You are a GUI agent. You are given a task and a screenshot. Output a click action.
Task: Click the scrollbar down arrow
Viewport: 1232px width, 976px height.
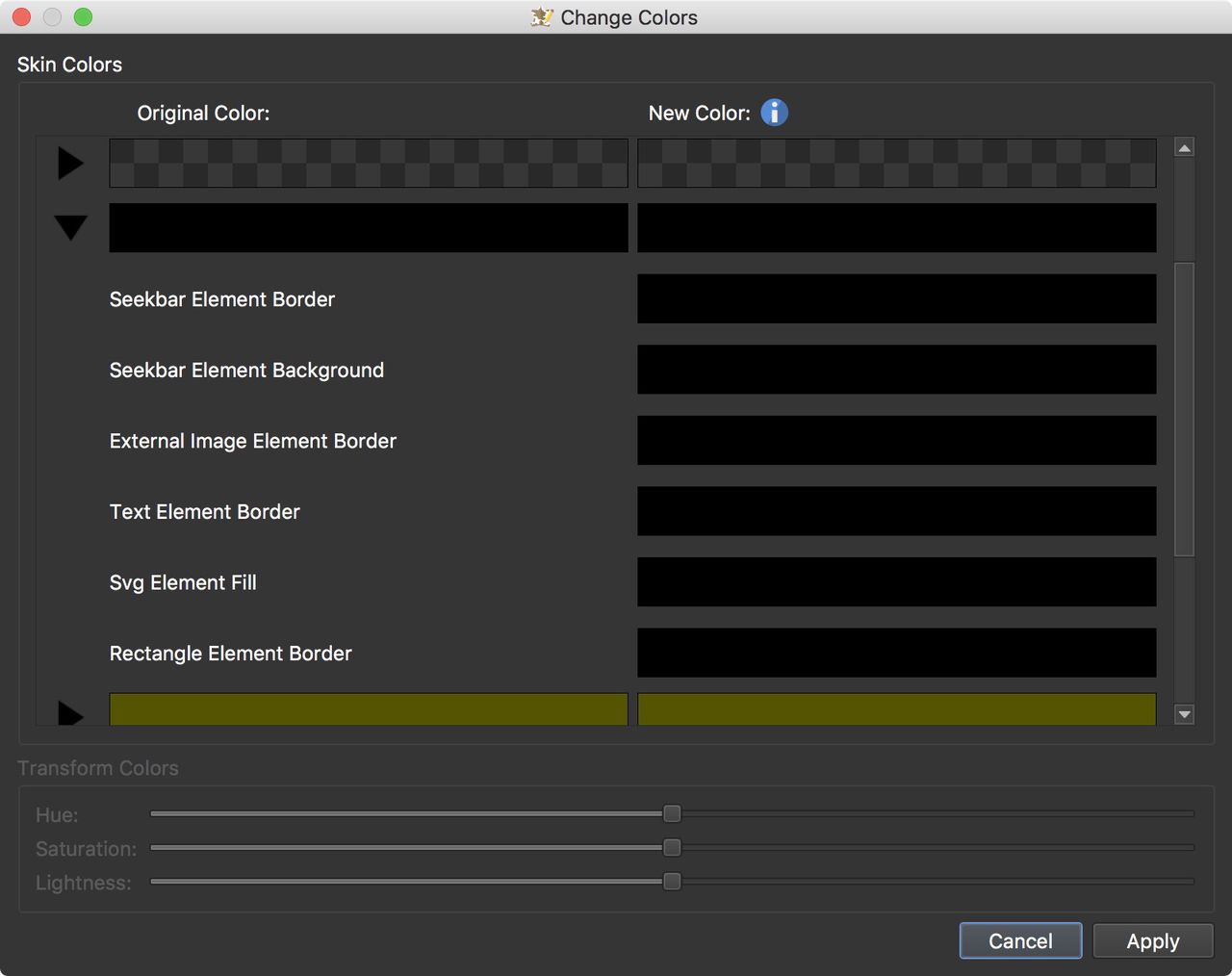pos(1184,716)
